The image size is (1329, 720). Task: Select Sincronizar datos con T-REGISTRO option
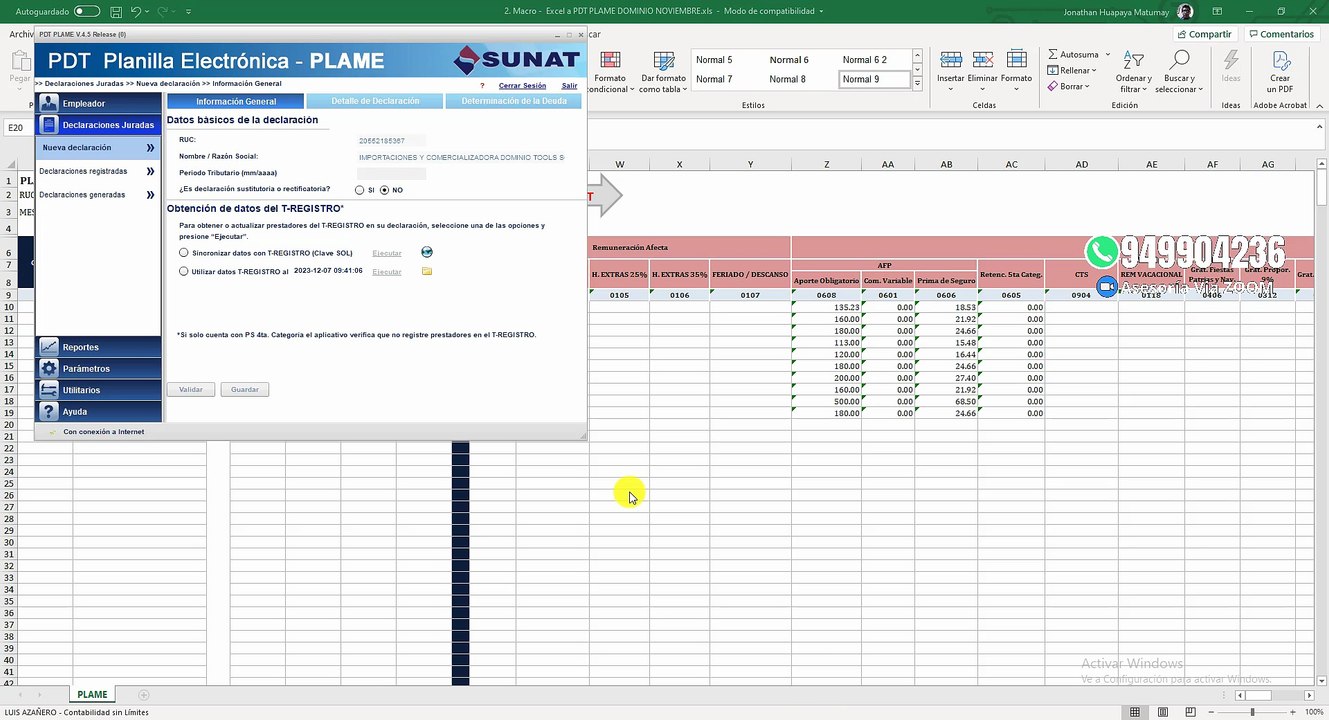point(183,253)
